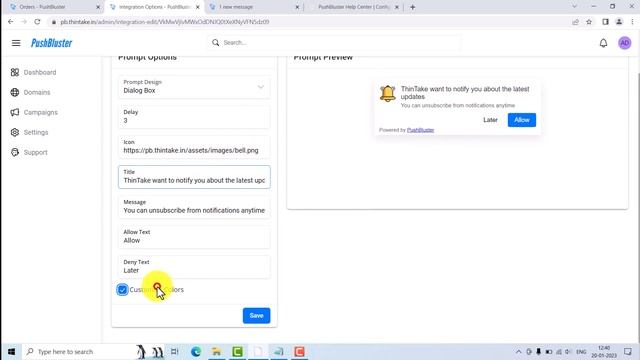This screenshot has width=640, height=360.
Task: Click the ENG language indicator
Action: click(581, 352)
